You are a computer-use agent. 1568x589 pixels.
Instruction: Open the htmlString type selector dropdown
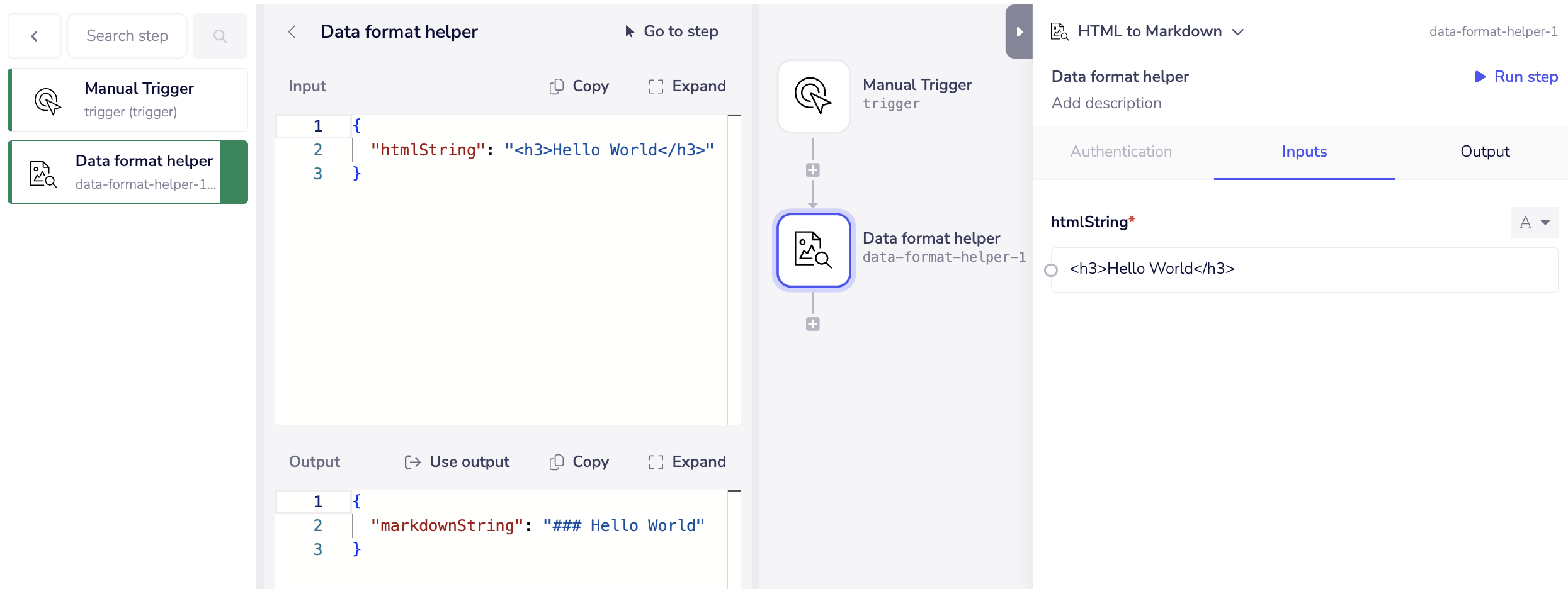click(1534, 222)
